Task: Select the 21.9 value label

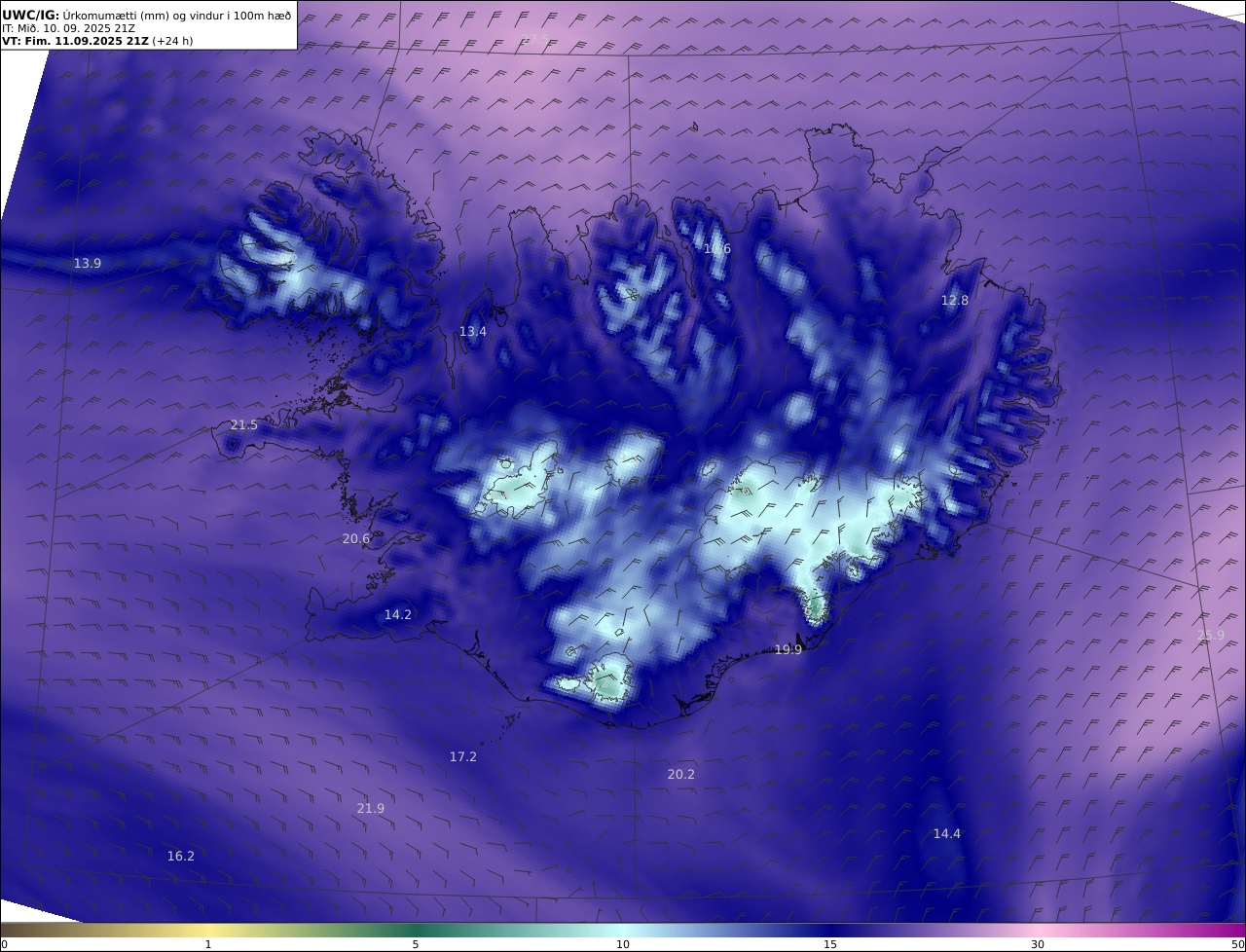Action: point(371,809)
